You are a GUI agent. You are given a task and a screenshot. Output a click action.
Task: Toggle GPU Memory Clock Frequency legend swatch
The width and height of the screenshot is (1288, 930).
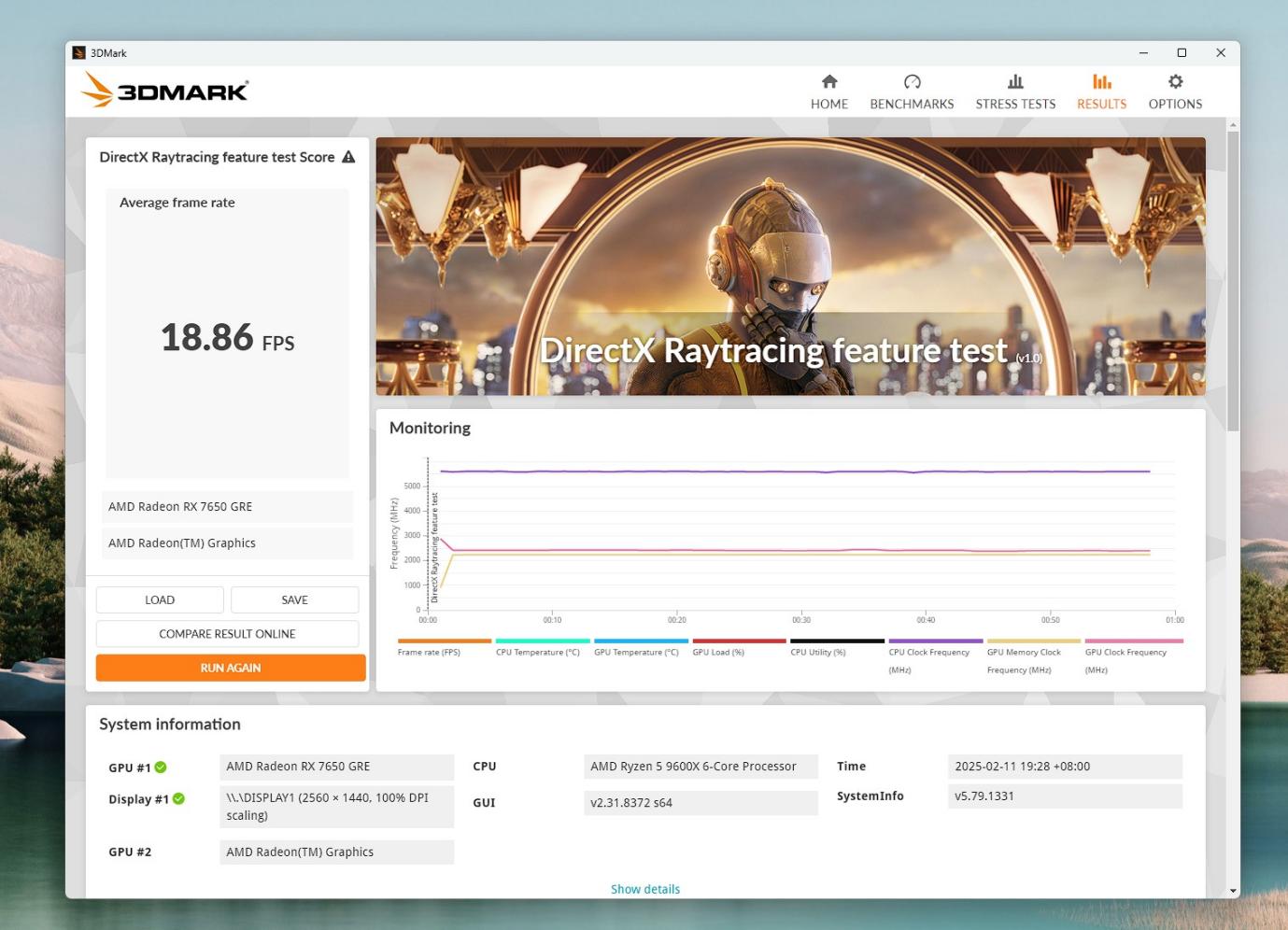click(x=1034, y=641)
